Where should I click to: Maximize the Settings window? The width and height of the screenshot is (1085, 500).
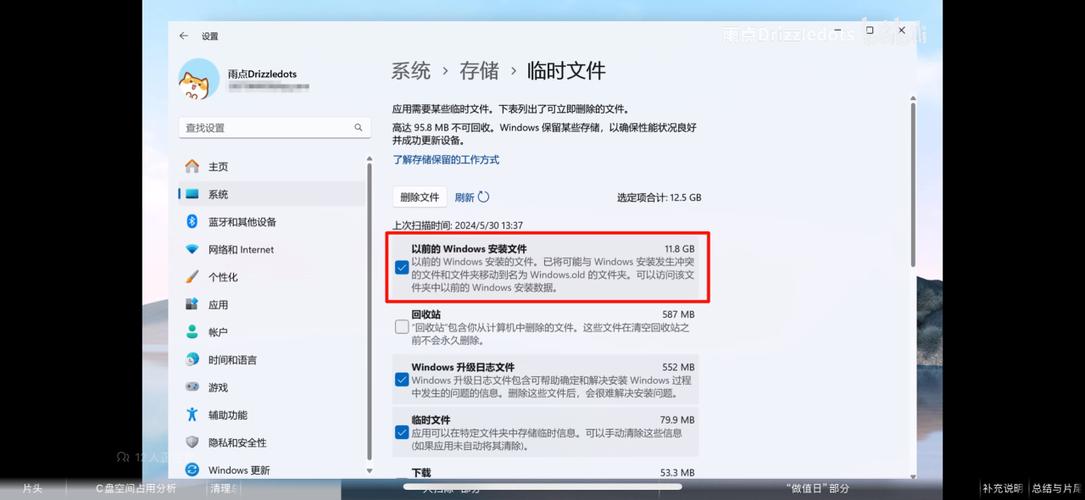(x=870, y=30)
